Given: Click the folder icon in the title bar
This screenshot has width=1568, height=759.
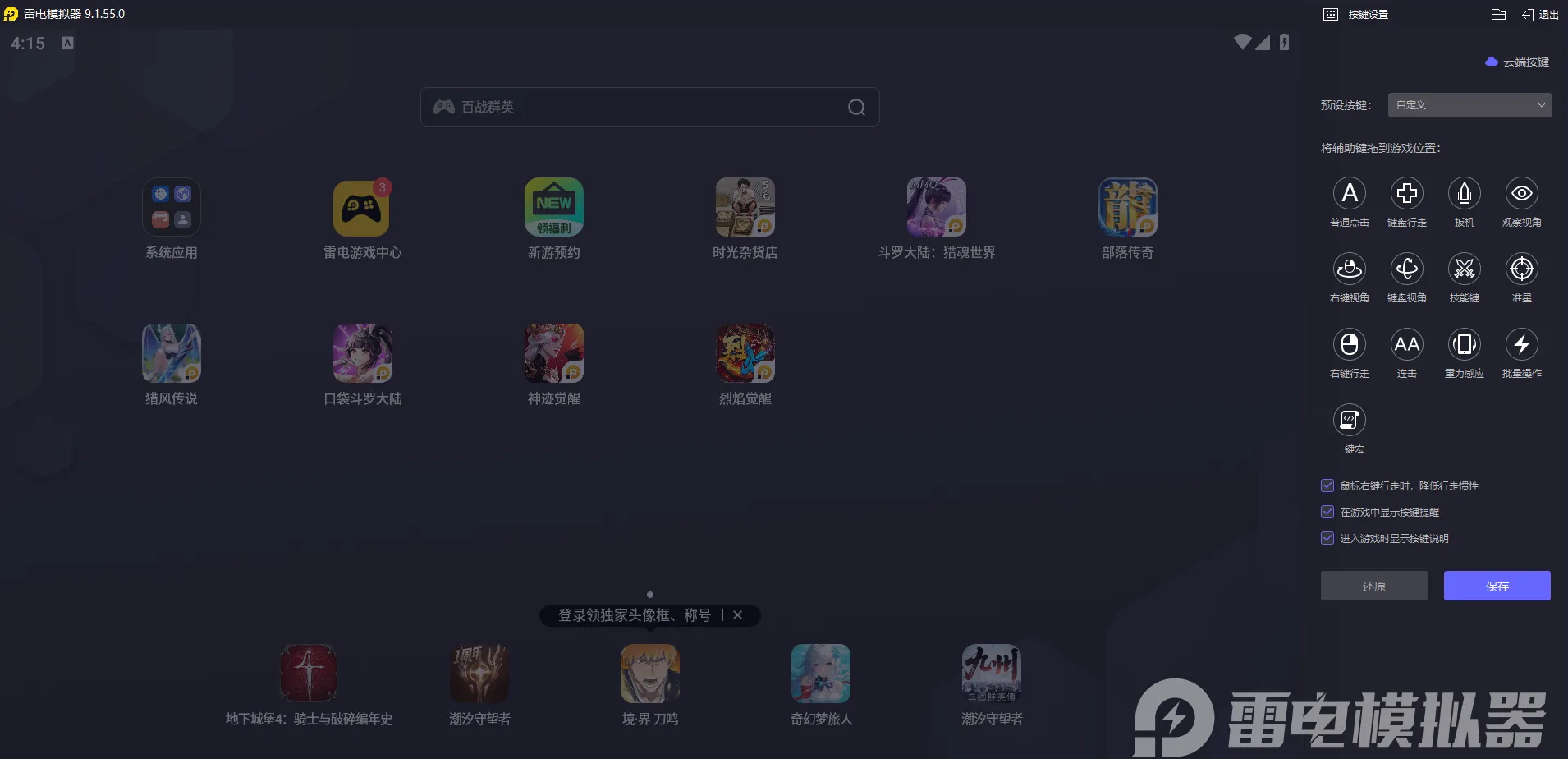Looking at the screenshot, I should point(1498,14).
